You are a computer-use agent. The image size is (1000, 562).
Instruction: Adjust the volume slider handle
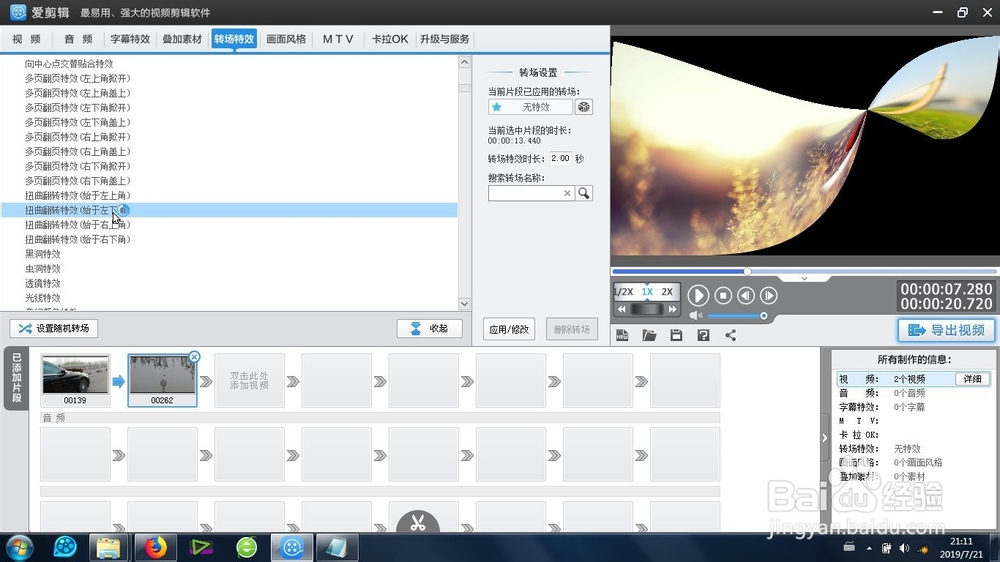click(763, 316)
